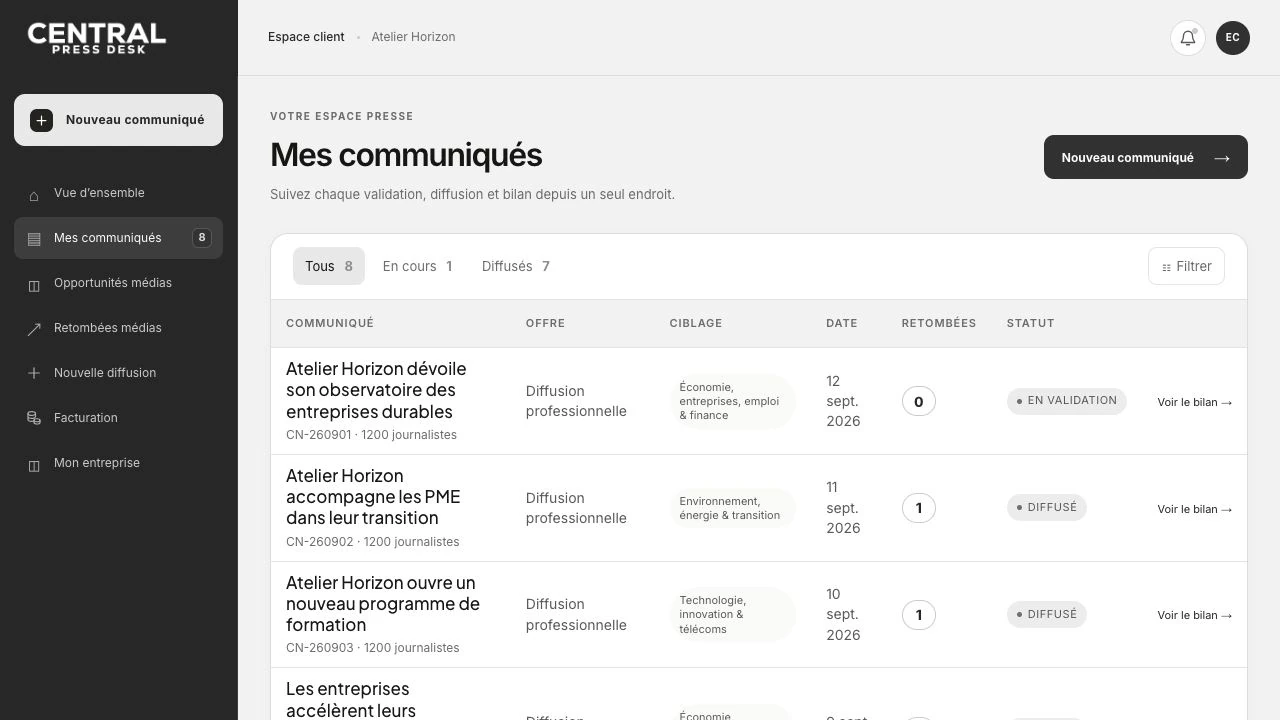This screenshot has height=720, width=1280.
Task: Click the Facturation coins icon
Action: [x=34, y=418]
